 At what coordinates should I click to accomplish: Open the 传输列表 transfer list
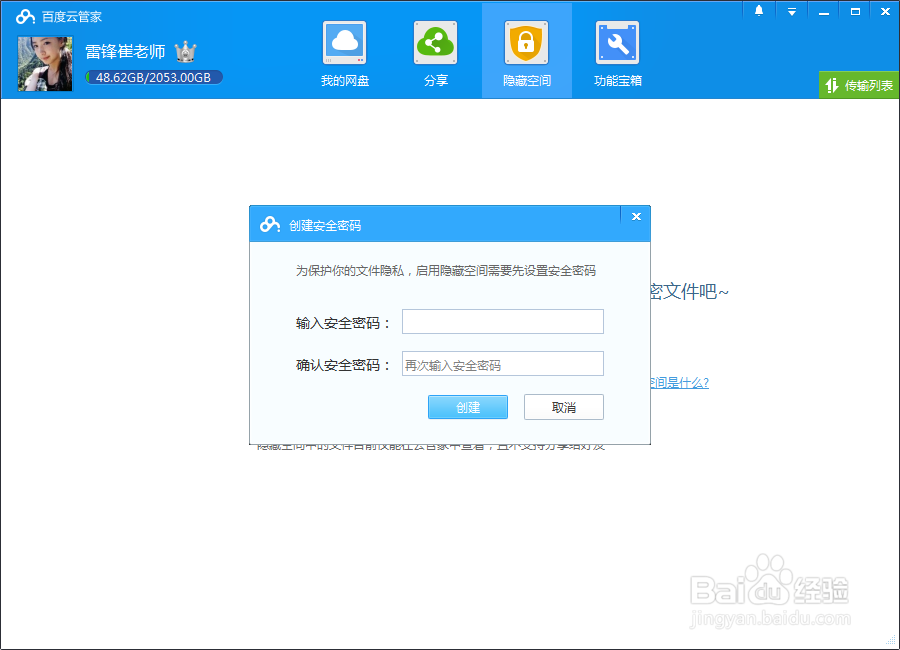pyautogui.click(x=859, y=85)
